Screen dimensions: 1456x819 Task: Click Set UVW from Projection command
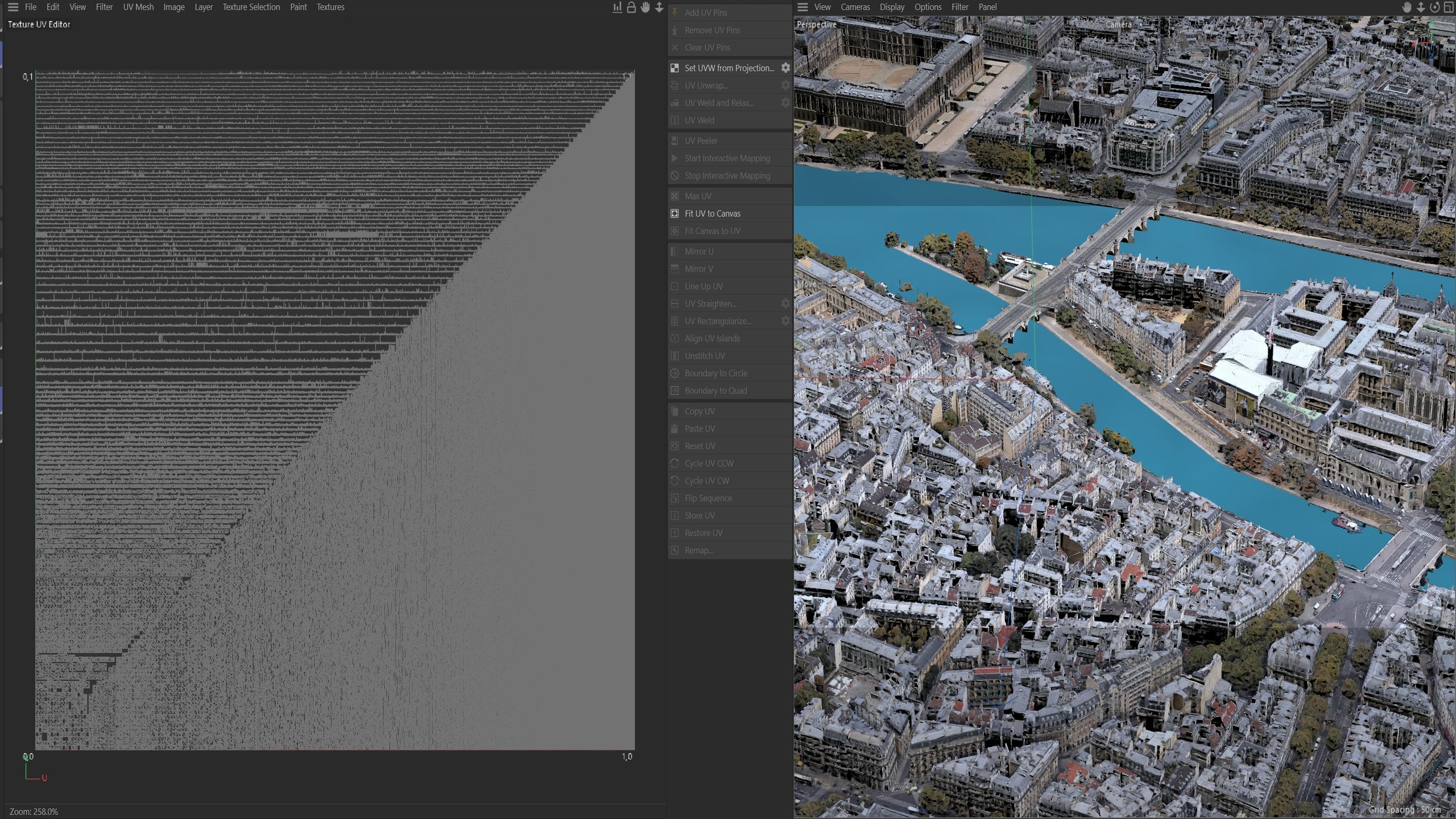pyautogui.click(x=730, y=68)
